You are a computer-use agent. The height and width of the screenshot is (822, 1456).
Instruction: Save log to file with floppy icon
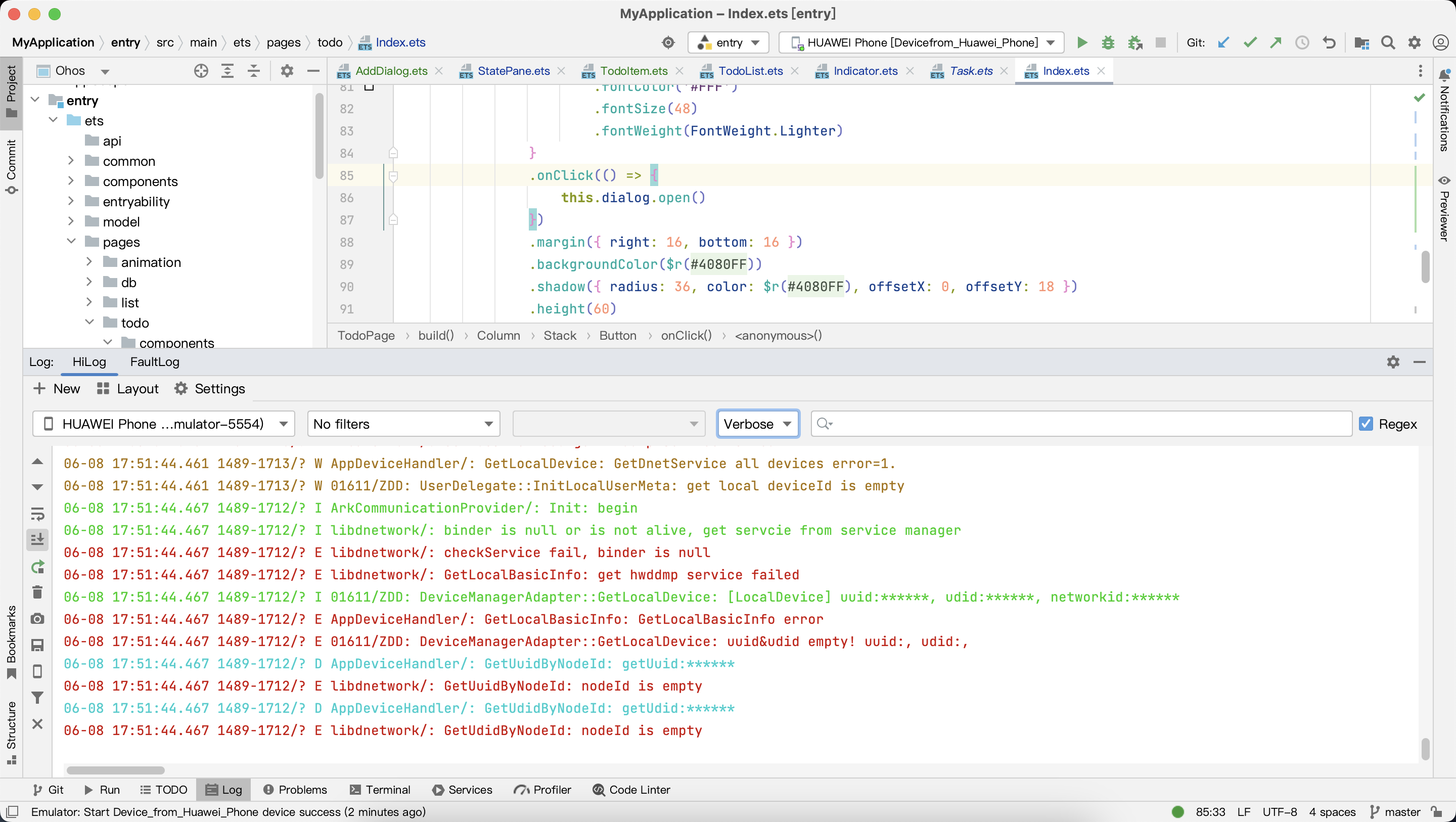click(37, 645)
